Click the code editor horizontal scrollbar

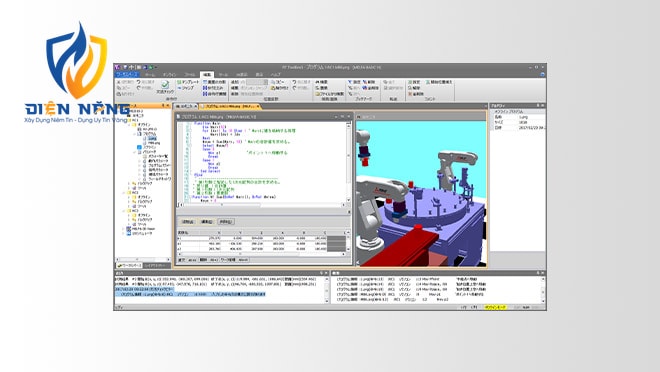pyautogui.click(x=263, y=205)
